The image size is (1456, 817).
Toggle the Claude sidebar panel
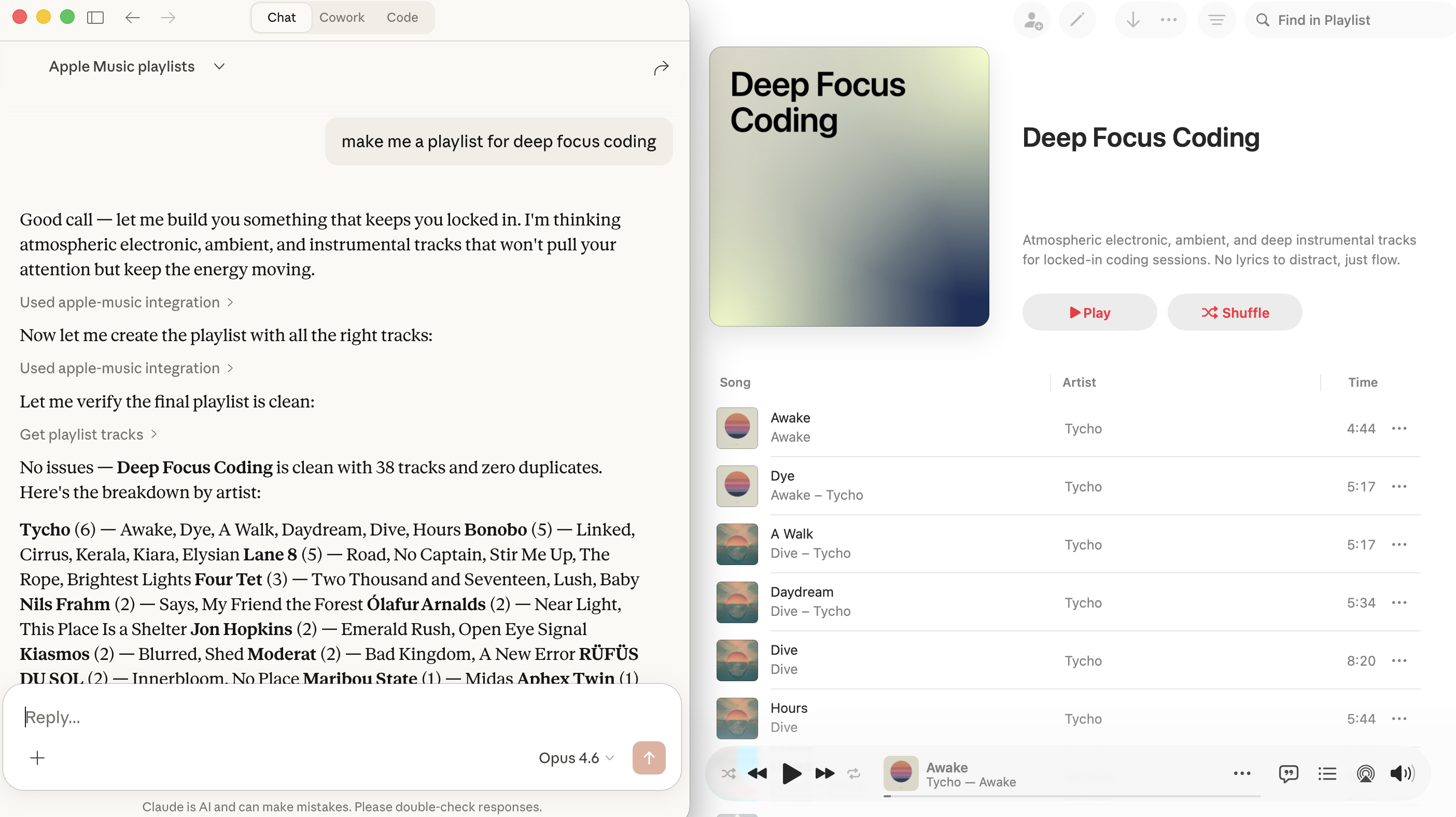(x=95, y=18)
